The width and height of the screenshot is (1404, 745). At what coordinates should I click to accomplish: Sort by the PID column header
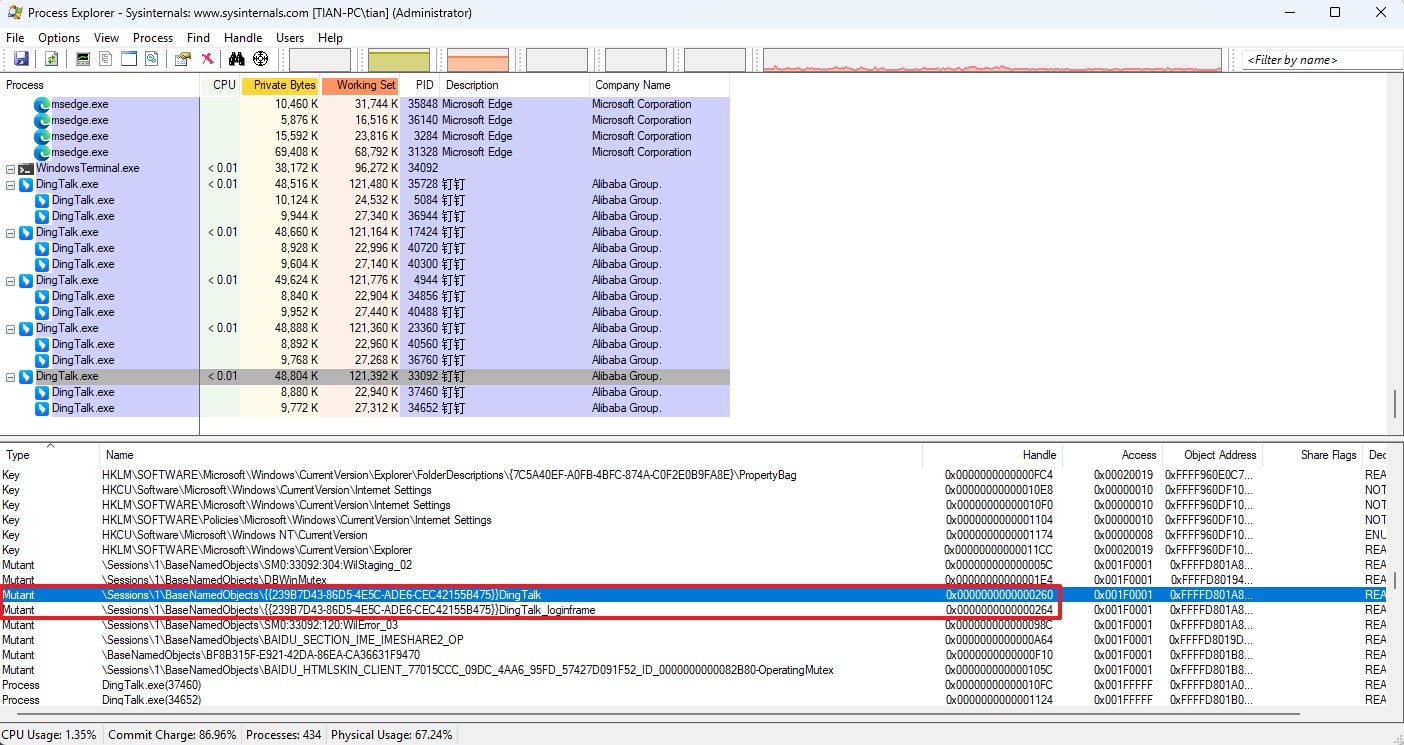click(421, 85)
